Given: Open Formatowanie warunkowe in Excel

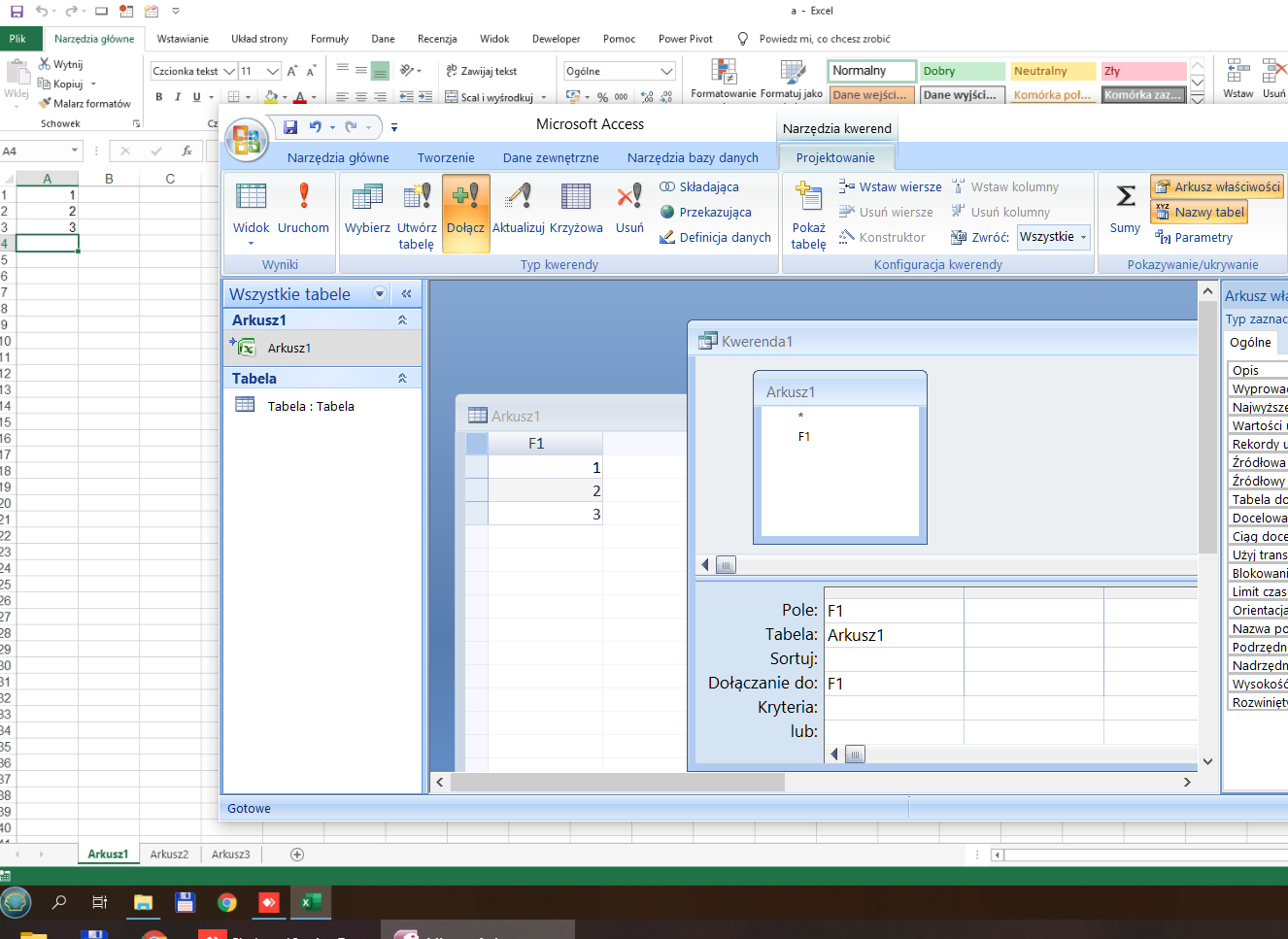Looking at the screenshot, I should pos(724,78).
